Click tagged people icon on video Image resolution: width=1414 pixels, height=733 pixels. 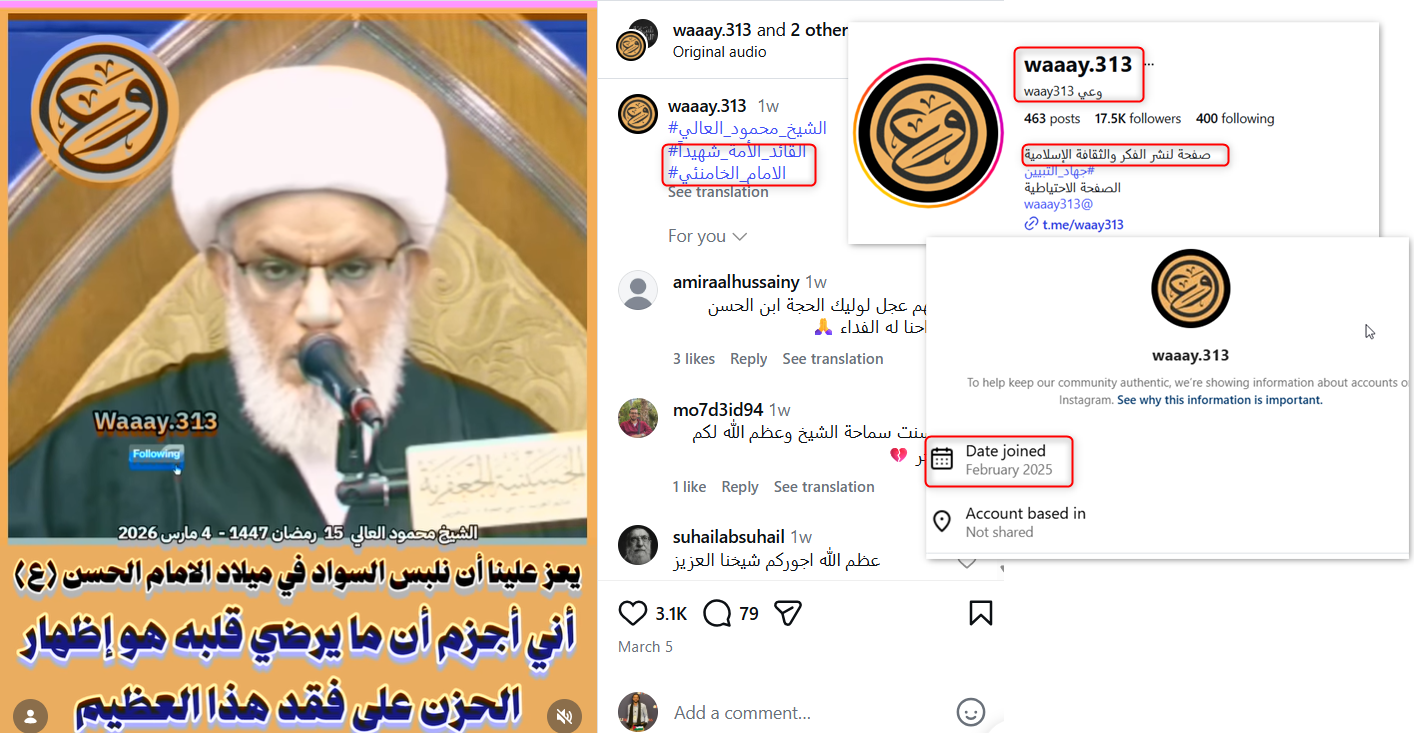[31, 716]
